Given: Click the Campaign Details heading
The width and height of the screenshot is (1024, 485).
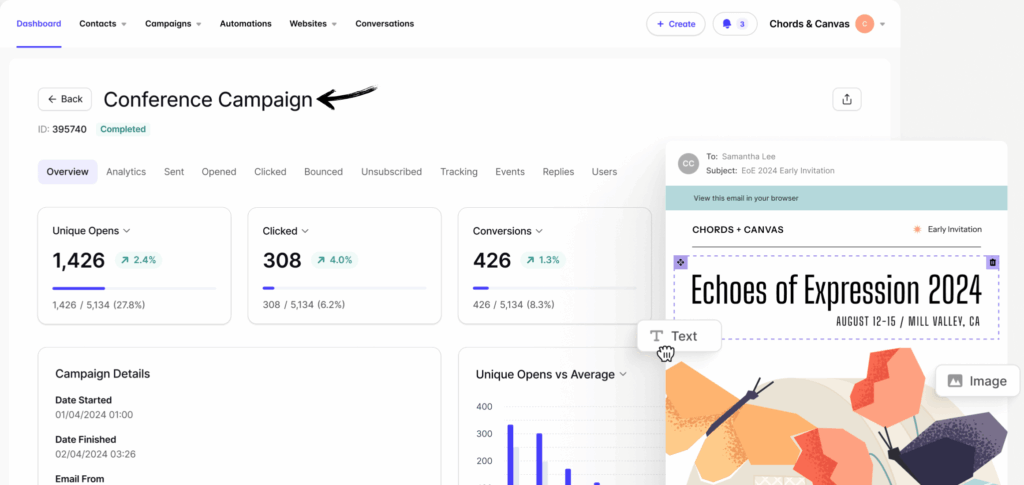Looking at the screenshot, I should click(x=103, y=374).
